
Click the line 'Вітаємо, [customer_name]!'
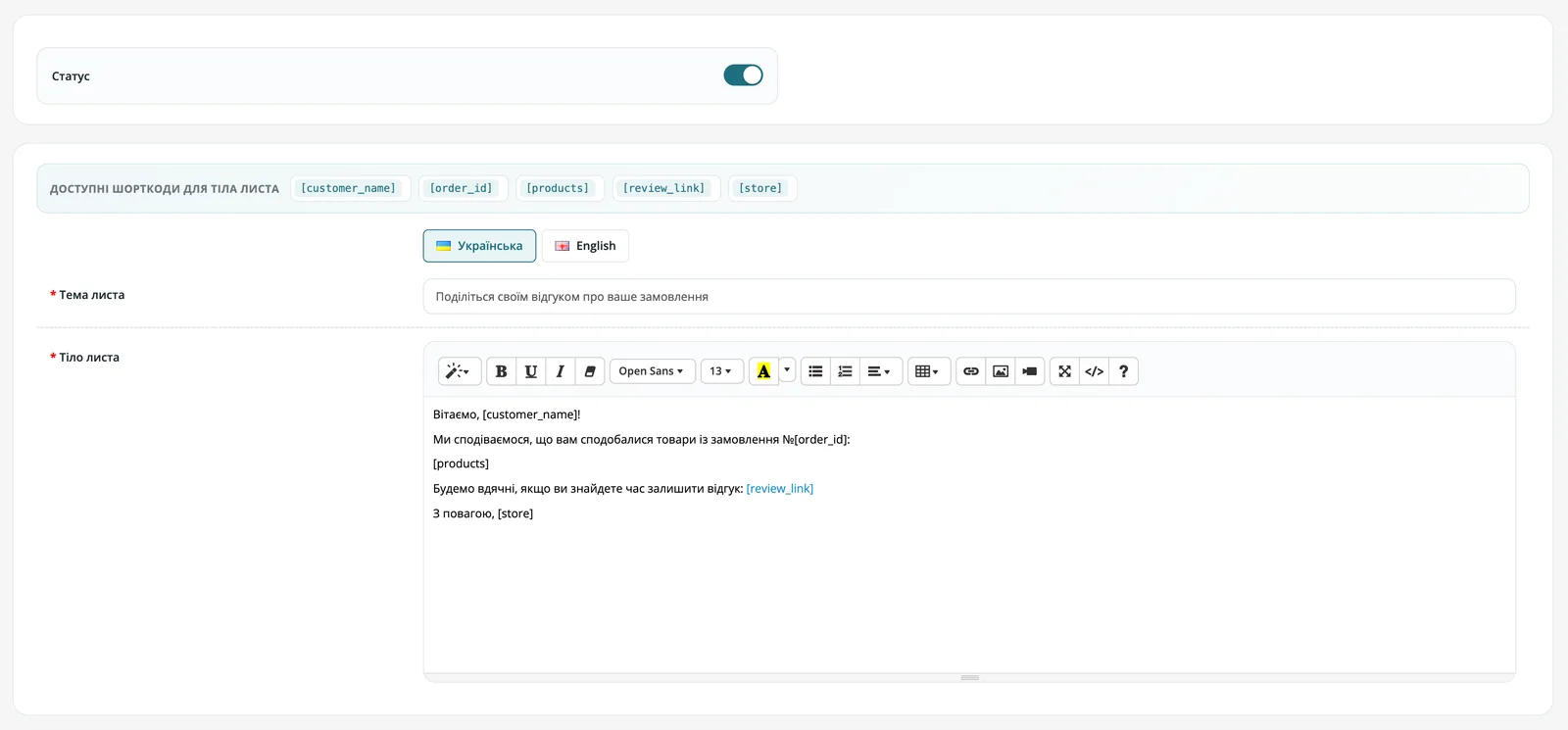tap(507, 415)
